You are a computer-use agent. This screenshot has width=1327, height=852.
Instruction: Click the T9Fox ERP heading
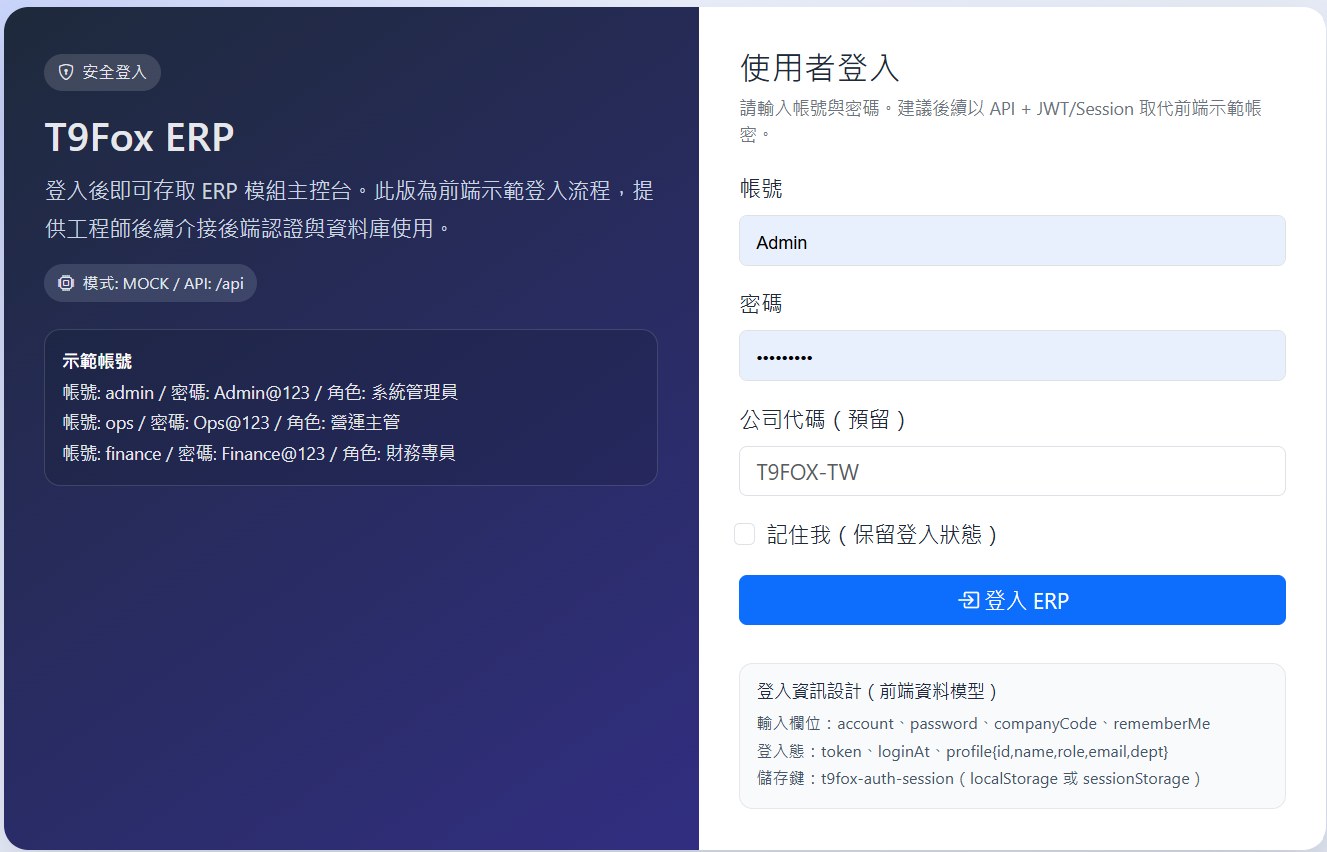tap(139, 138)
